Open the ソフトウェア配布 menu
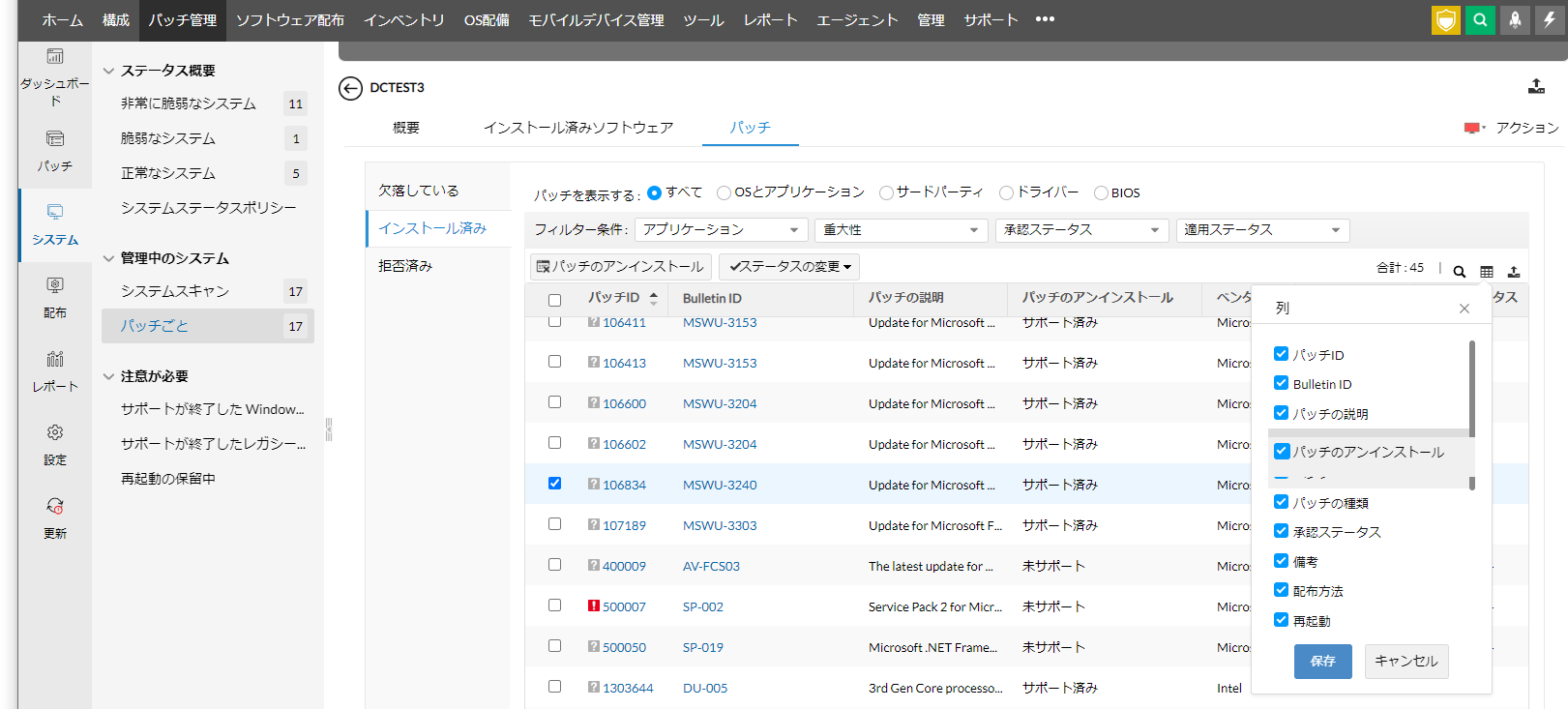Image resolution: width=1568 pixels, height=709 pixels. 289,20
